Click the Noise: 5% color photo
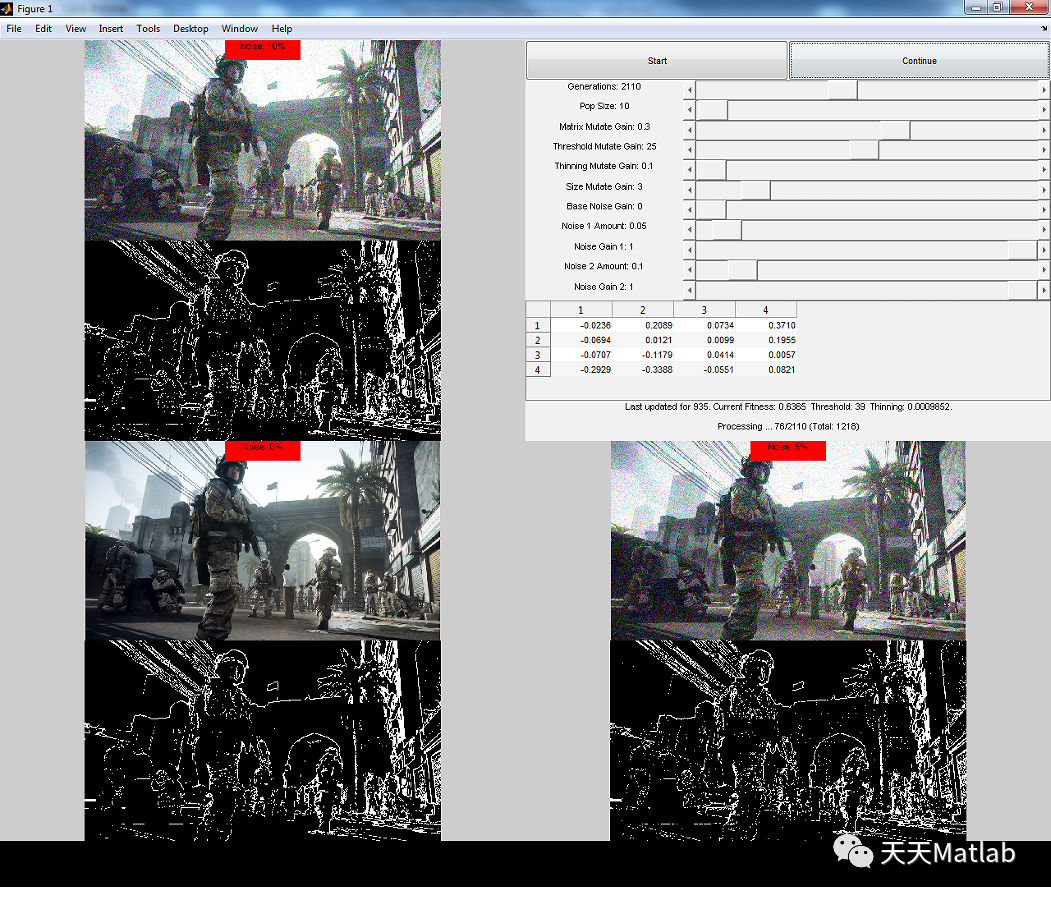1051x900 pixels. (x=788, y=541)
